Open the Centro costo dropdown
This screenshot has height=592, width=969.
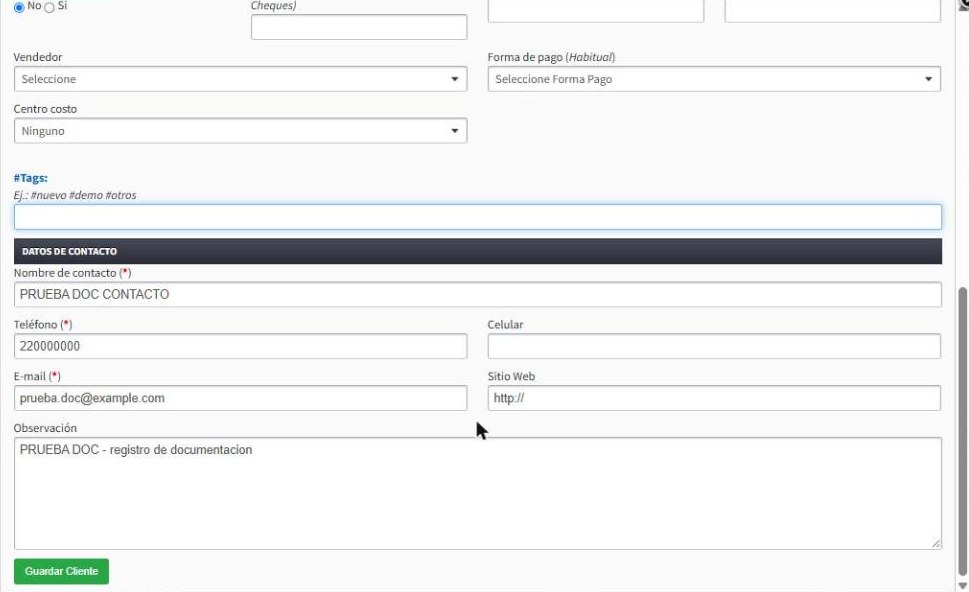[240, 131]
